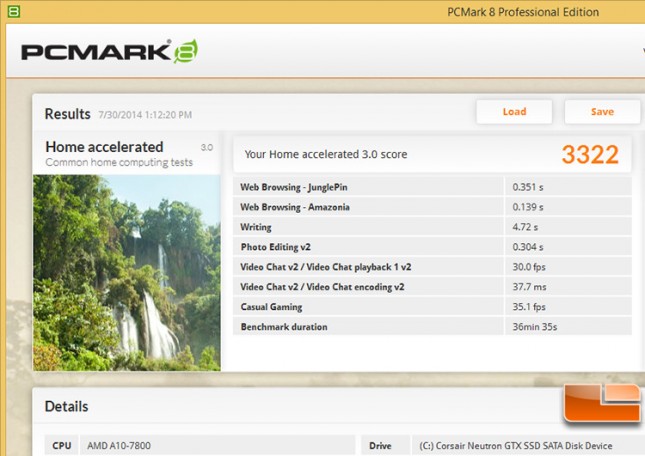Click the 0.139 s value

pos(528,207)
